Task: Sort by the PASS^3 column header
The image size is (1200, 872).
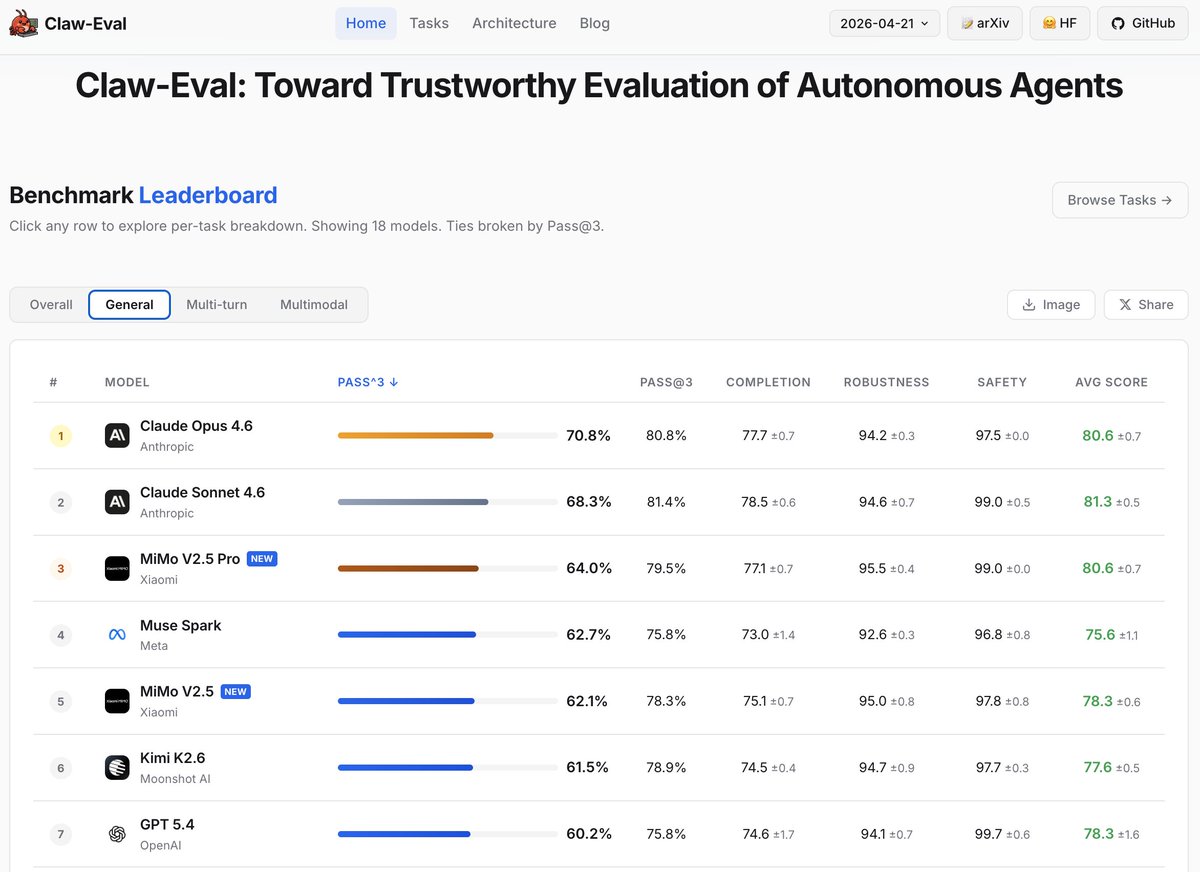Action: point(368,382)
